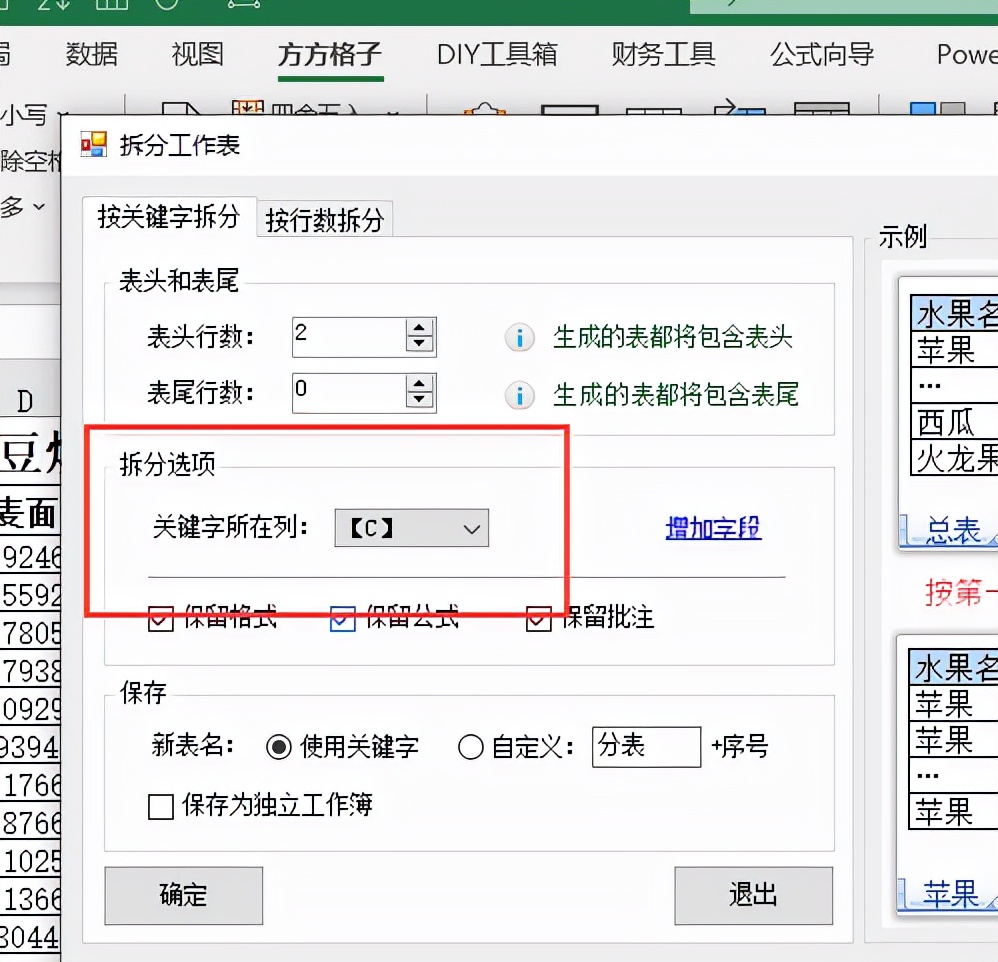
Task: Toggle the 保留批注 checkbox
Action: pos(538,618)
